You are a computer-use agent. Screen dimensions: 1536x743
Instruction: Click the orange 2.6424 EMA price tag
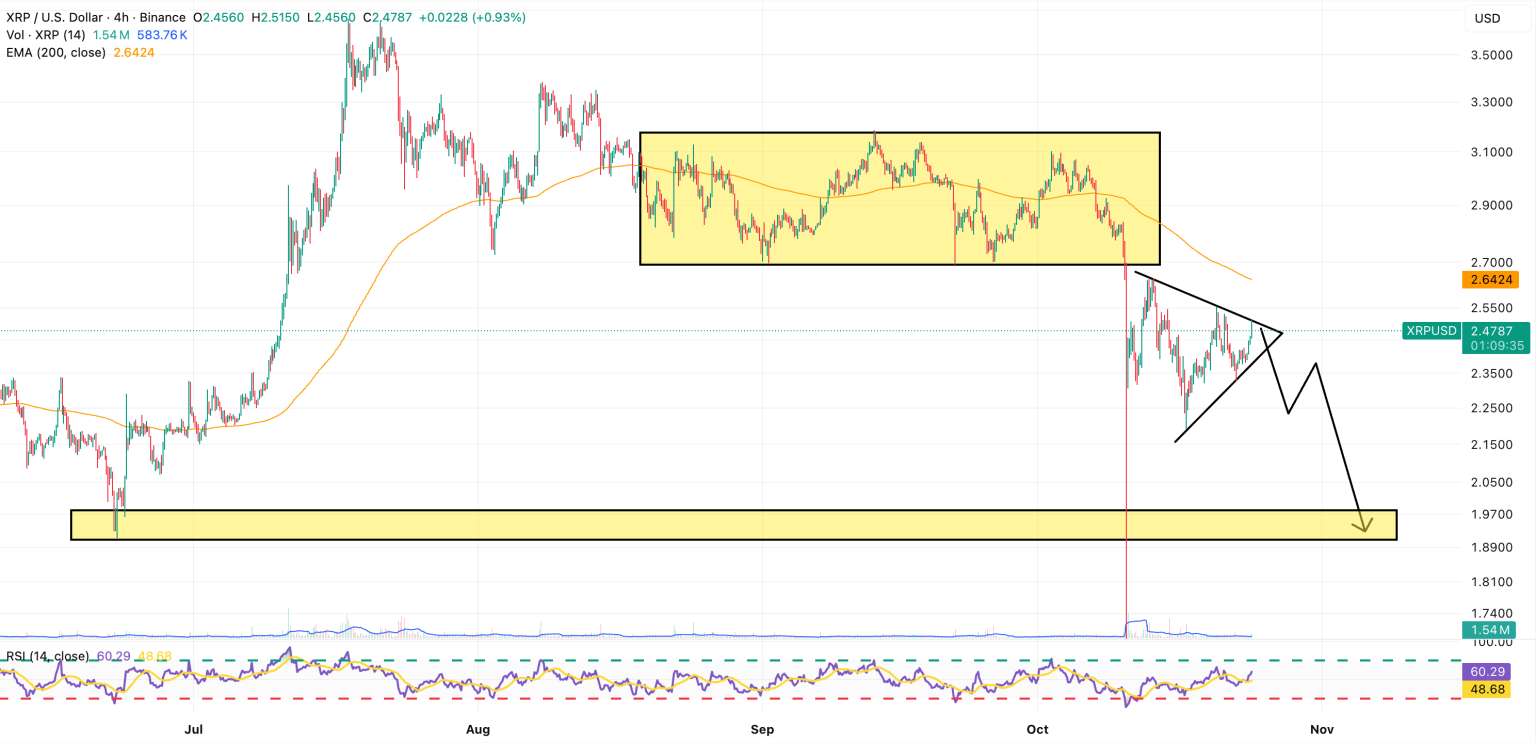coord(1491,279)
